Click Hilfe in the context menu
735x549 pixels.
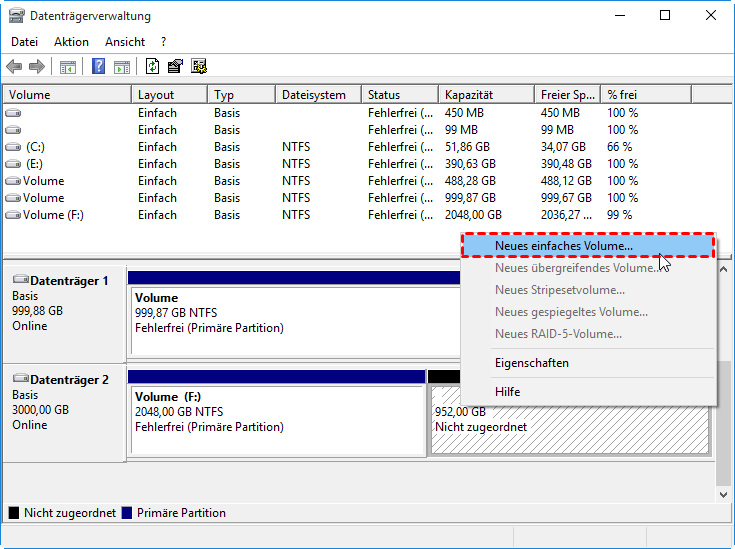(507, 392)
